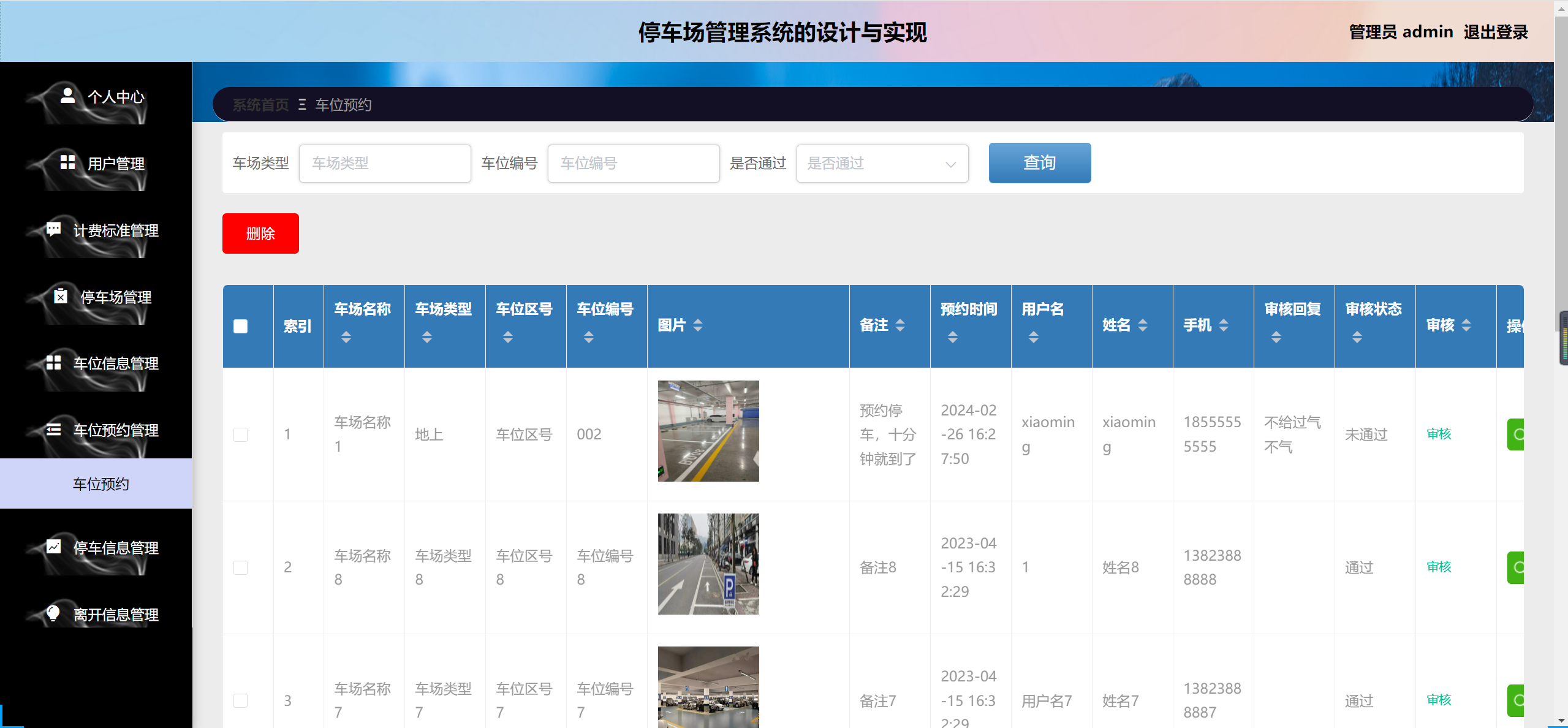
Task: Click the grid icon beside 用户管理
Action: (67, 162)
